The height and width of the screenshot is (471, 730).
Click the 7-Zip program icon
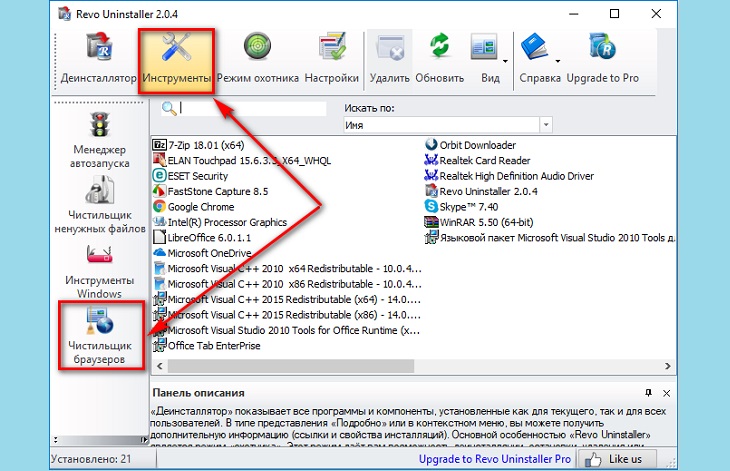pyautogui.click(x=159, y=145)
